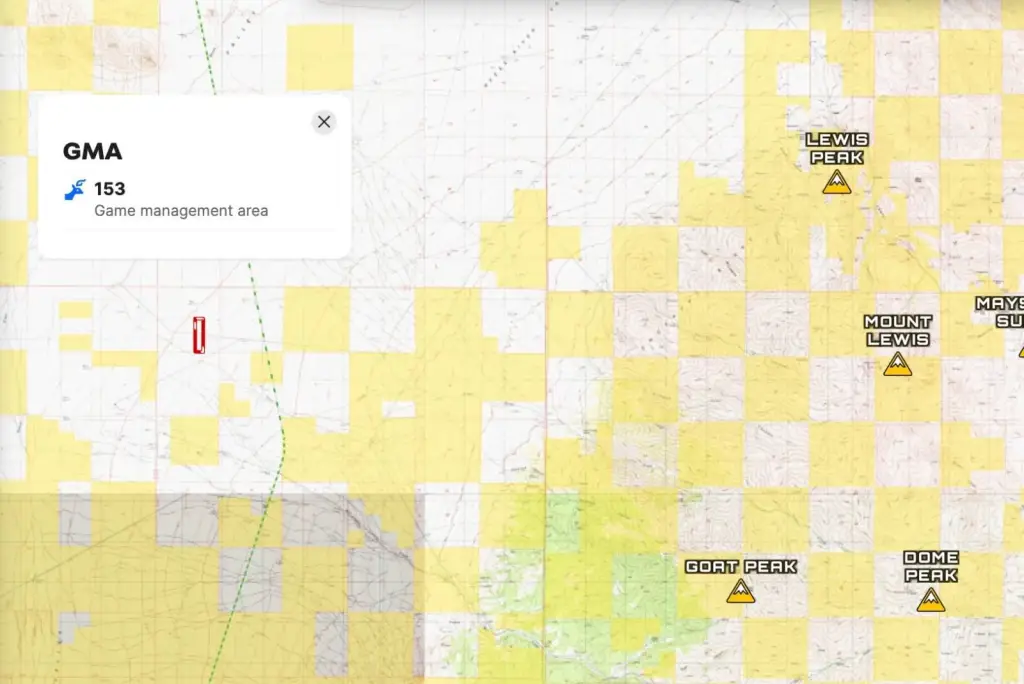Screen dimensions: 1024x684
Task: Click the red rectangular parcel marker
Action: [199, 334]
